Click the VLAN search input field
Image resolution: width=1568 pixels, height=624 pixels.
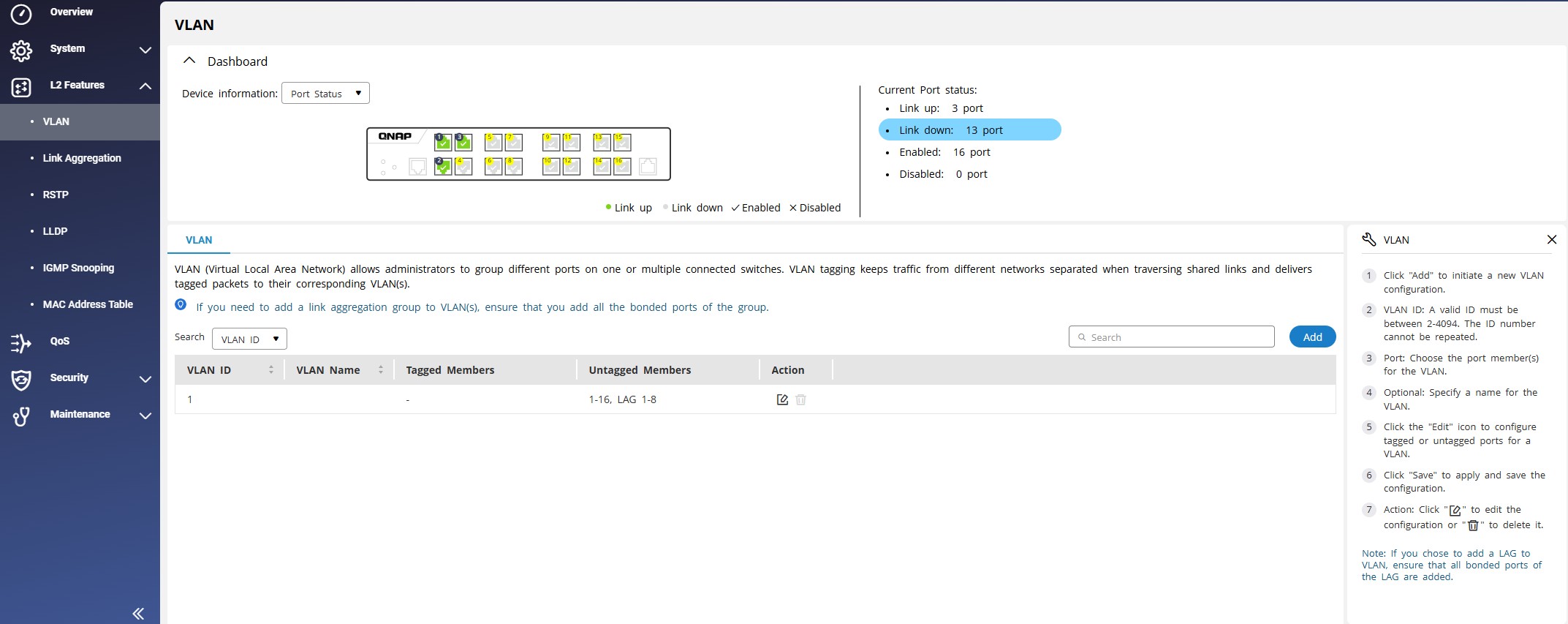[1172, 337]
